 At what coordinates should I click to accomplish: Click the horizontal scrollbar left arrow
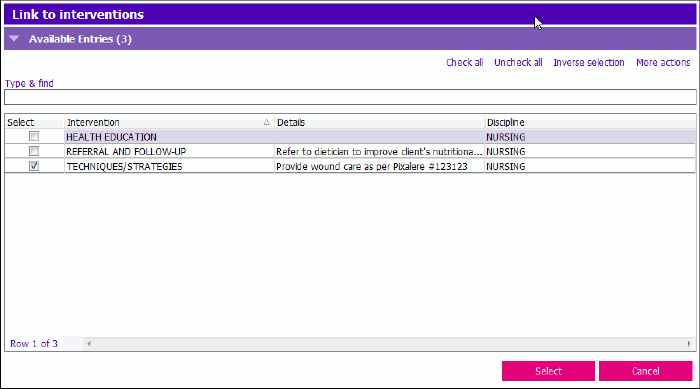point(89,343)
